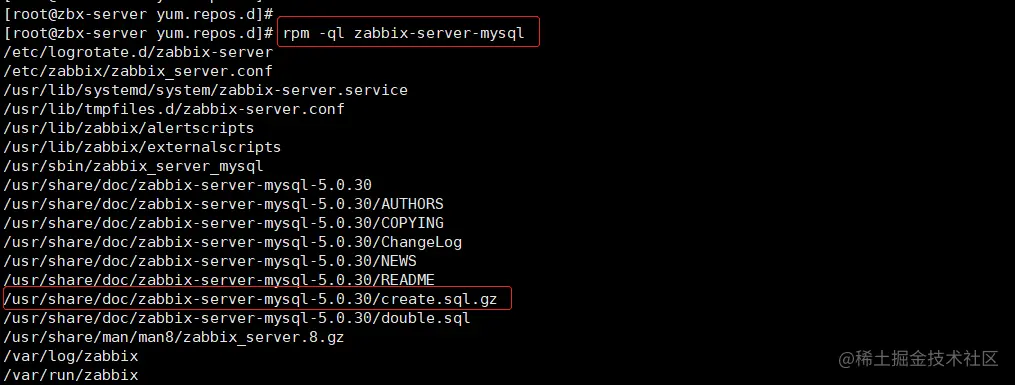Click the AUTHORS file path

[x=224, y=204]
